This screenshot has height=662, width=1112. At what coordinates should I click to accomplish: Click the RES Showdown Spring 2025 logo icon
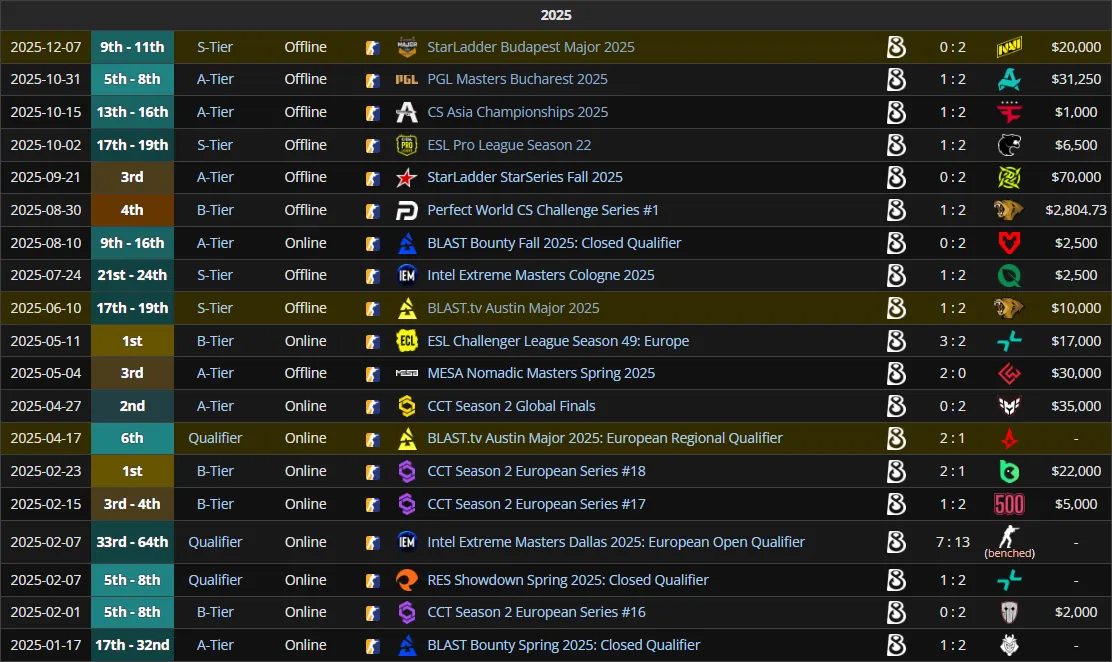[x=407, y=580]
